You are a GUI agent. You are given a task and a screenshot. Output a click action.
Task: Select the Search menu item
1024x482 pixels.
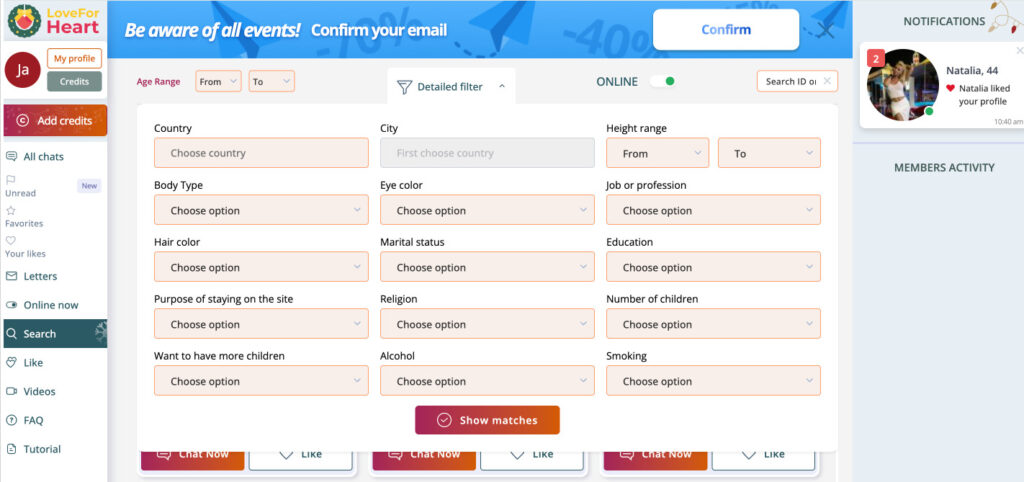pos(55,334)
